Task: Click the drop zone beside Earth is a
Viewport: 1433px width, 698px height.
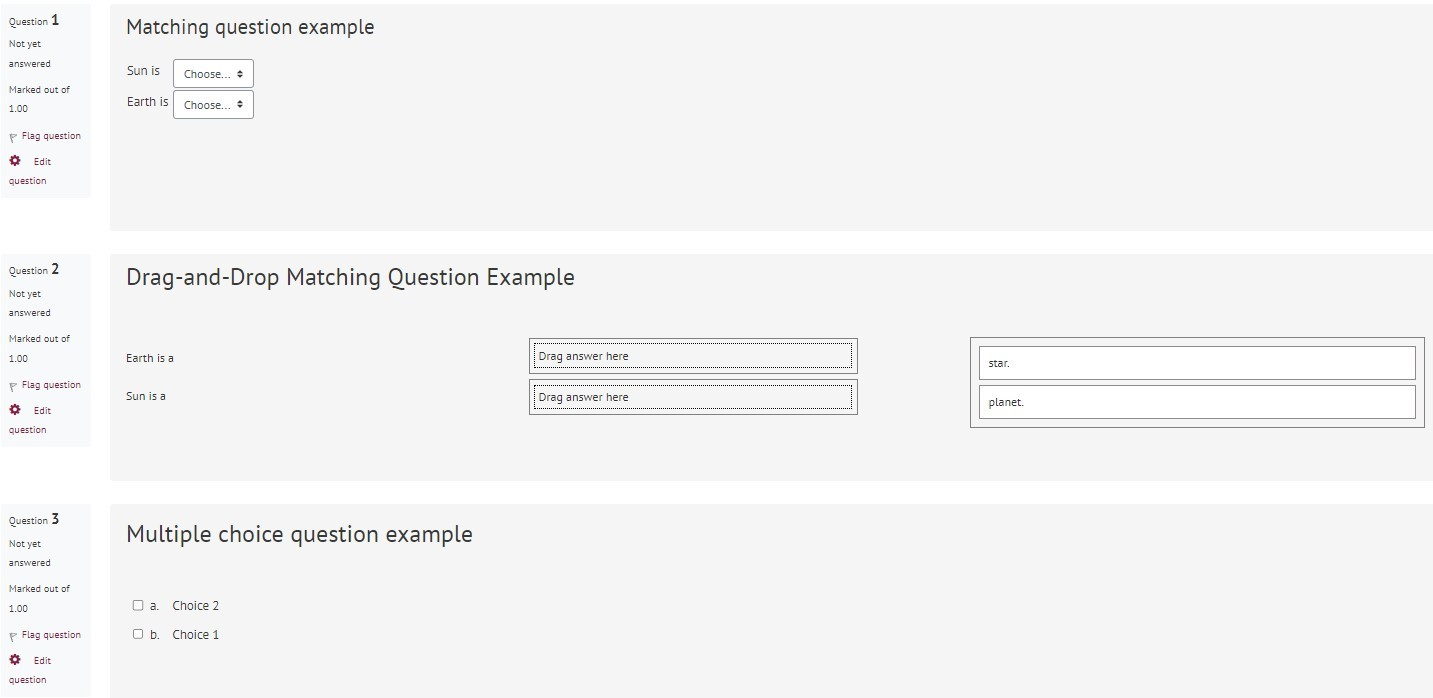Action: tap(693, 356)
